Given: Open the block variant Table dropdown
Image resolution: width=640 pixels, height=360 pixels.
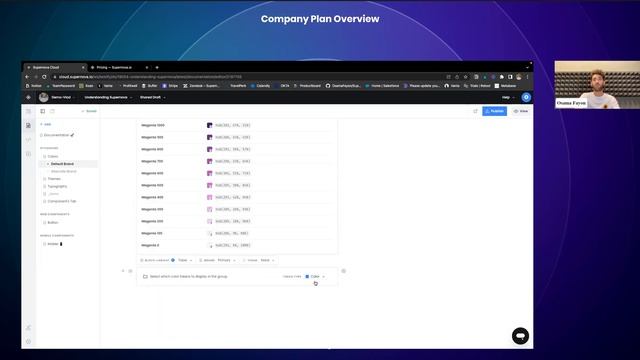Looking at the screenshot, I should coord(185,260).
